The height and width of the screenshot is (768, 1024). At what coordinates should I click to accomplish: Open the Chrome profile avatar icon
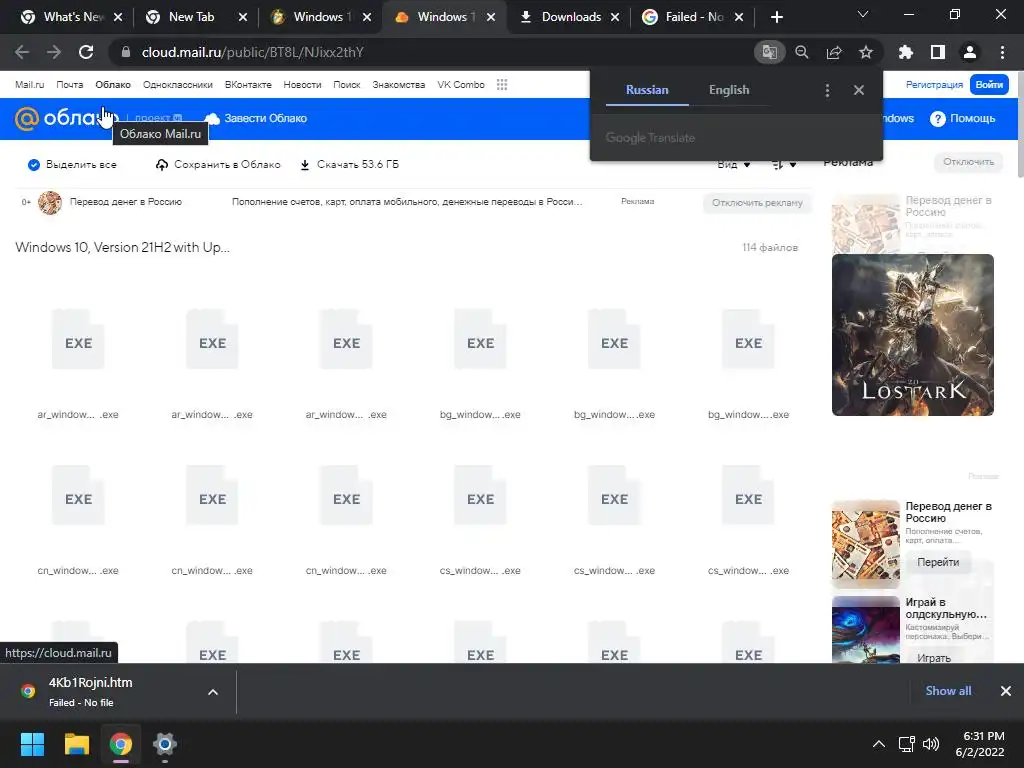pos(970,52)
